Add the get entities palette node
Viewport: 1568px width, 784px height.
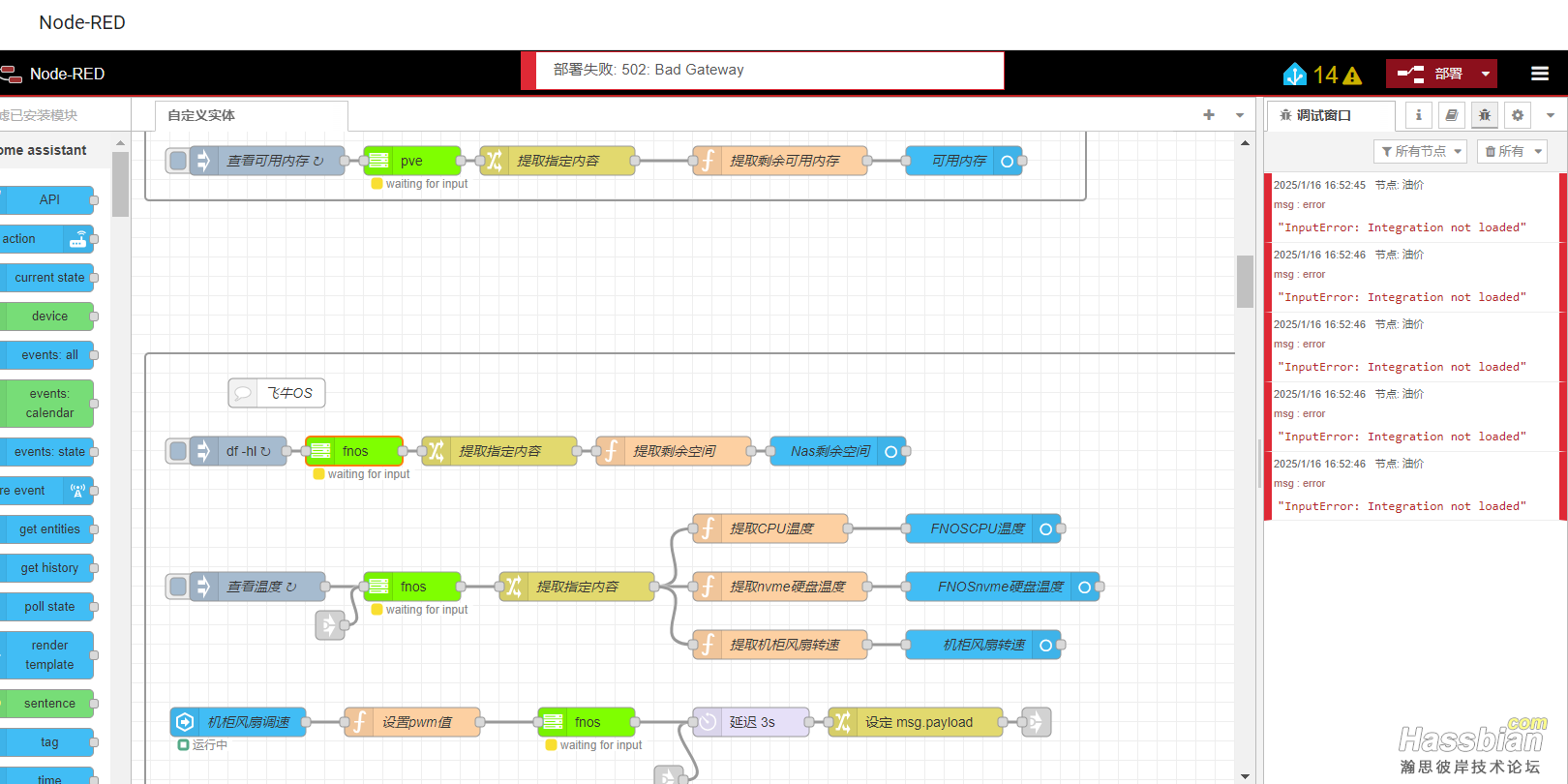coord(47,529)
